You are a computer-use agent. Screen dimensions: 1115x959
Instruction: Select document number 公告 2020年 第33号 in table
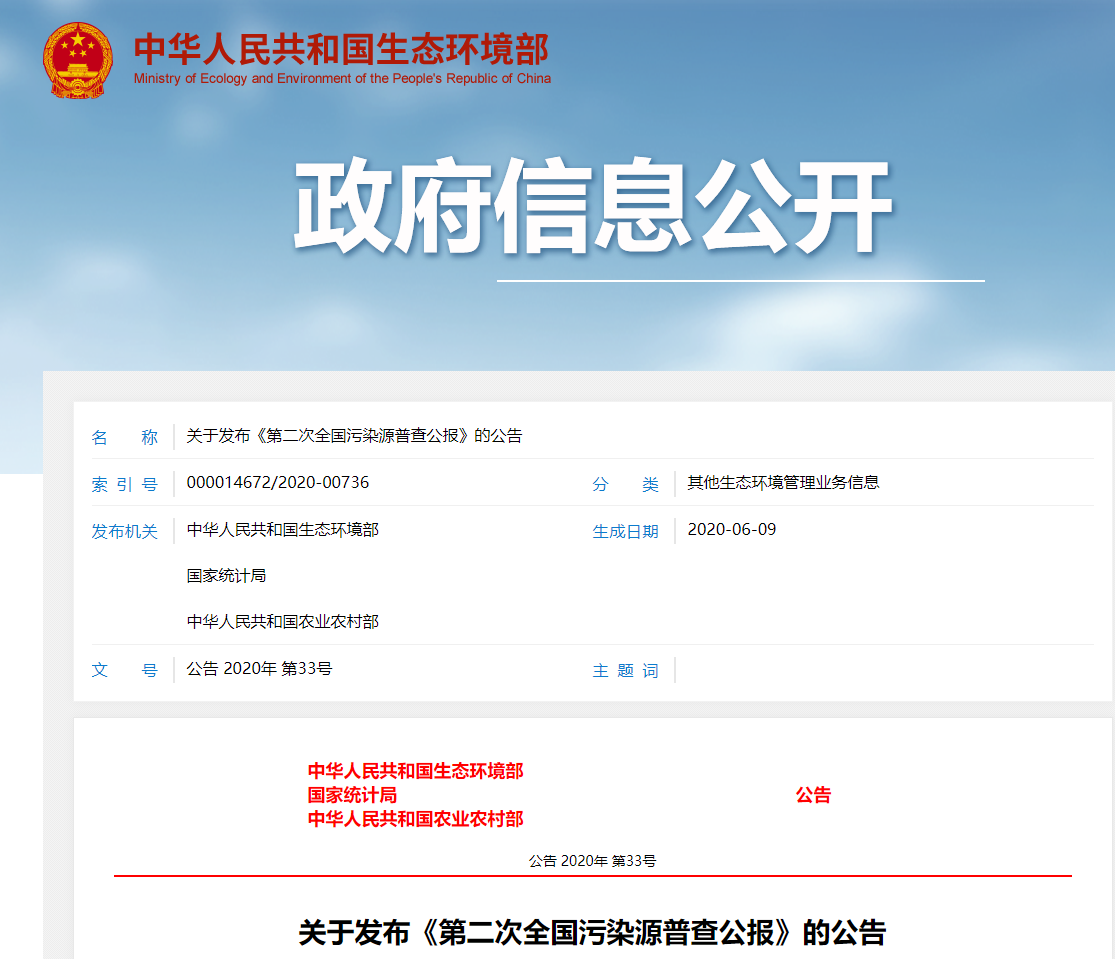click(x=259, y=668)
